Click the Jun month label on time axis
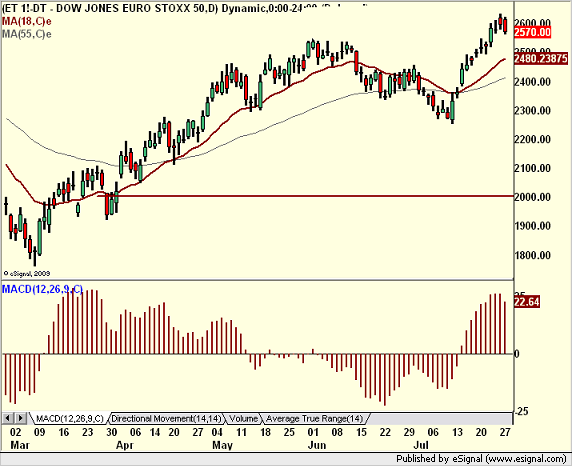The width and height of the screenshot is (572, 466). point(317,445)
